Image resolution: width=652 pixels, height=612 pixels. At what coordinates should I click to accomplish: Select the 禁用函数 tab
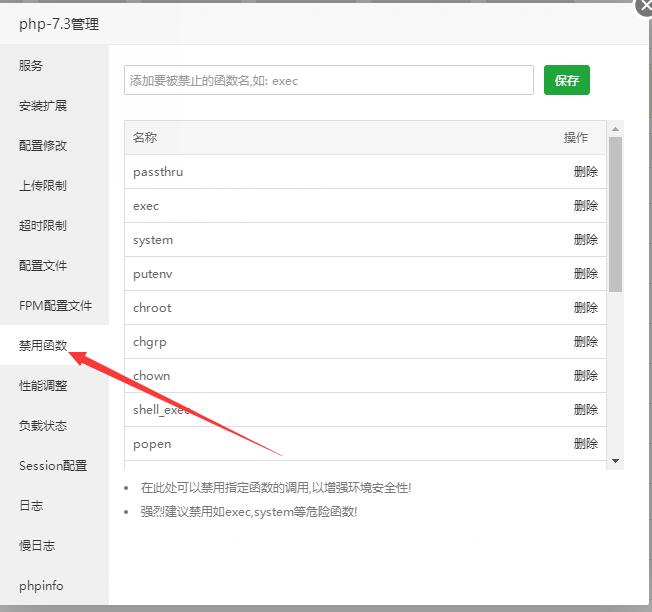(43, 346)
